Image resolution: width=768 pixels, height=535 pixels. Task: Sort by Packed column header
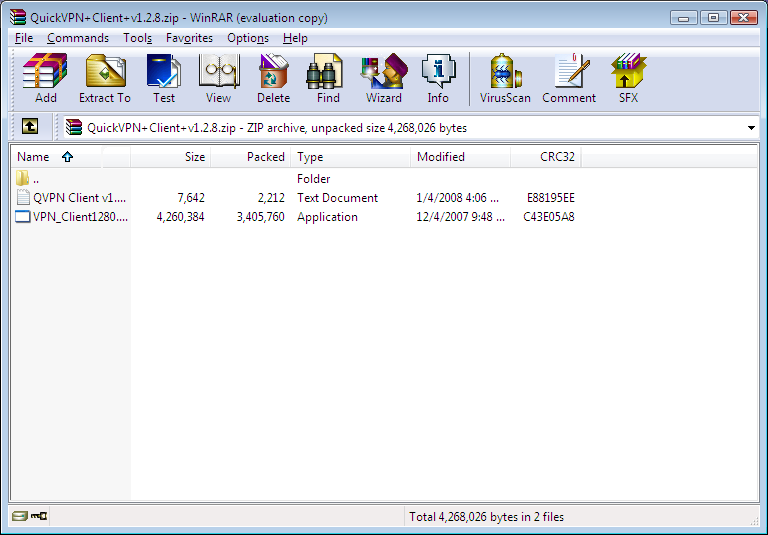[x=251, y=157]
